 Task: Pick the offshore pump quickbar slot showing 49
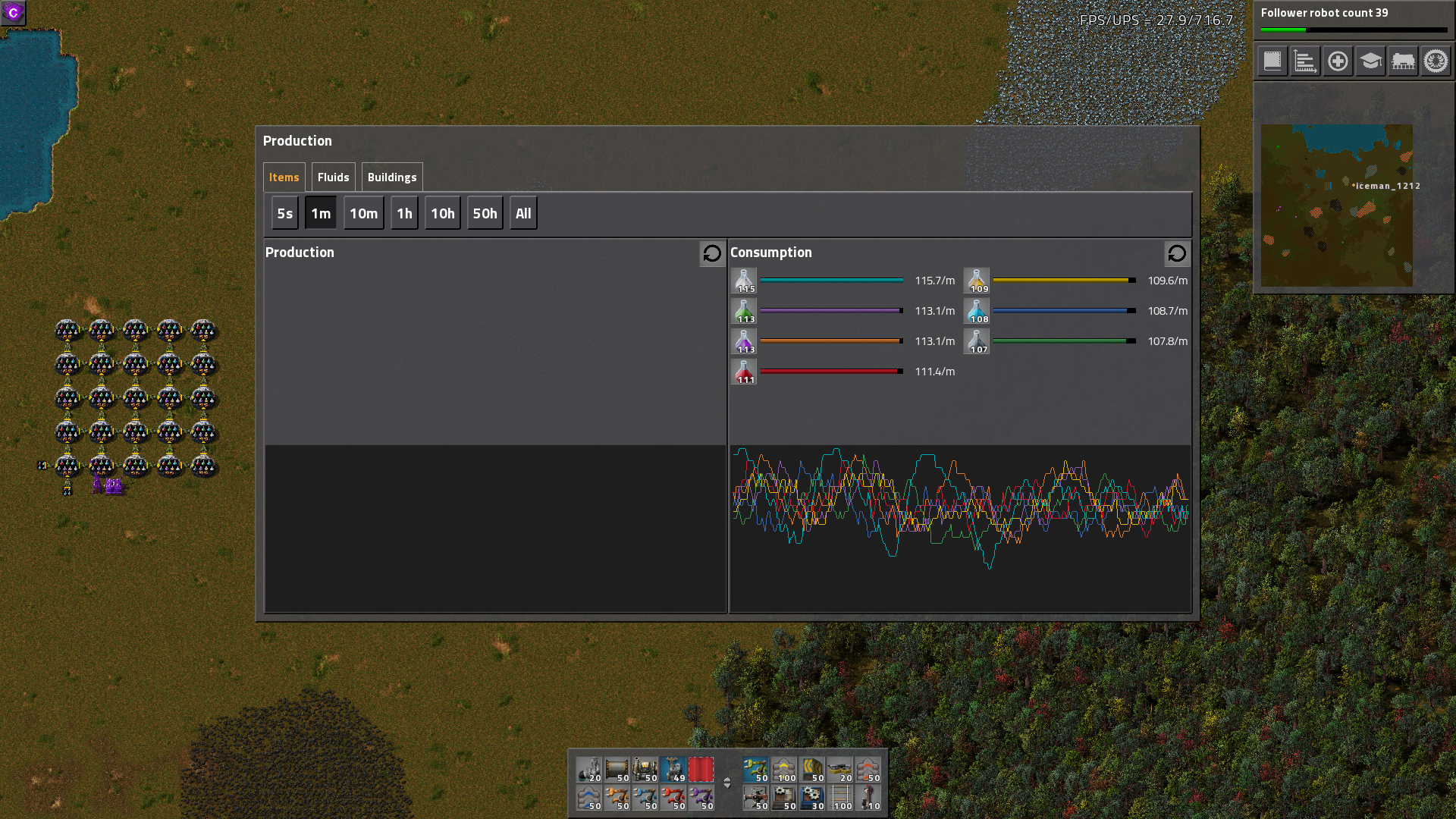[673, 770]
